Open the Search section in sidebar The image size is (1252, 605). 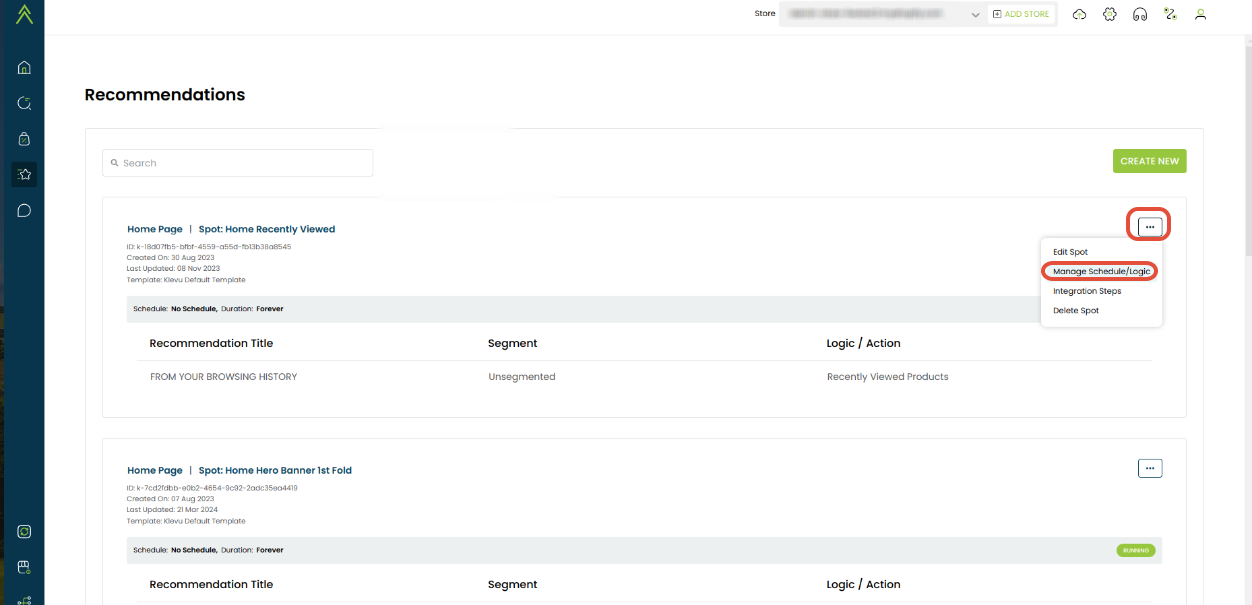click(24, 103)
